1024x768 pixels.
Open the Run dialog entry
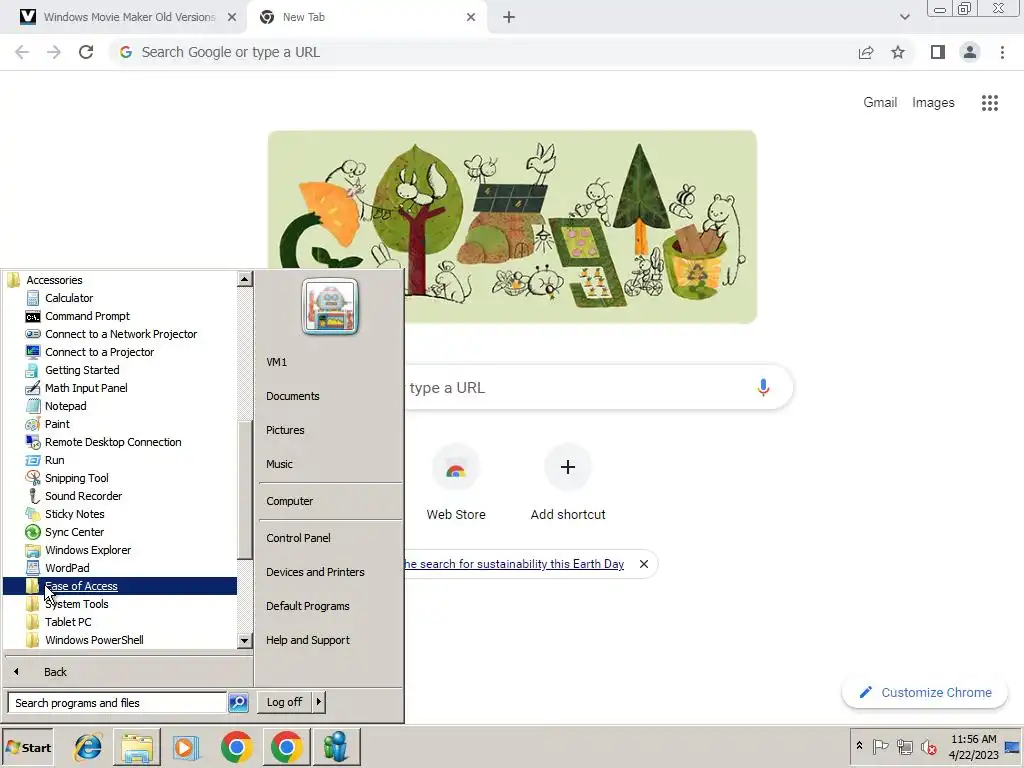point(54,460)
